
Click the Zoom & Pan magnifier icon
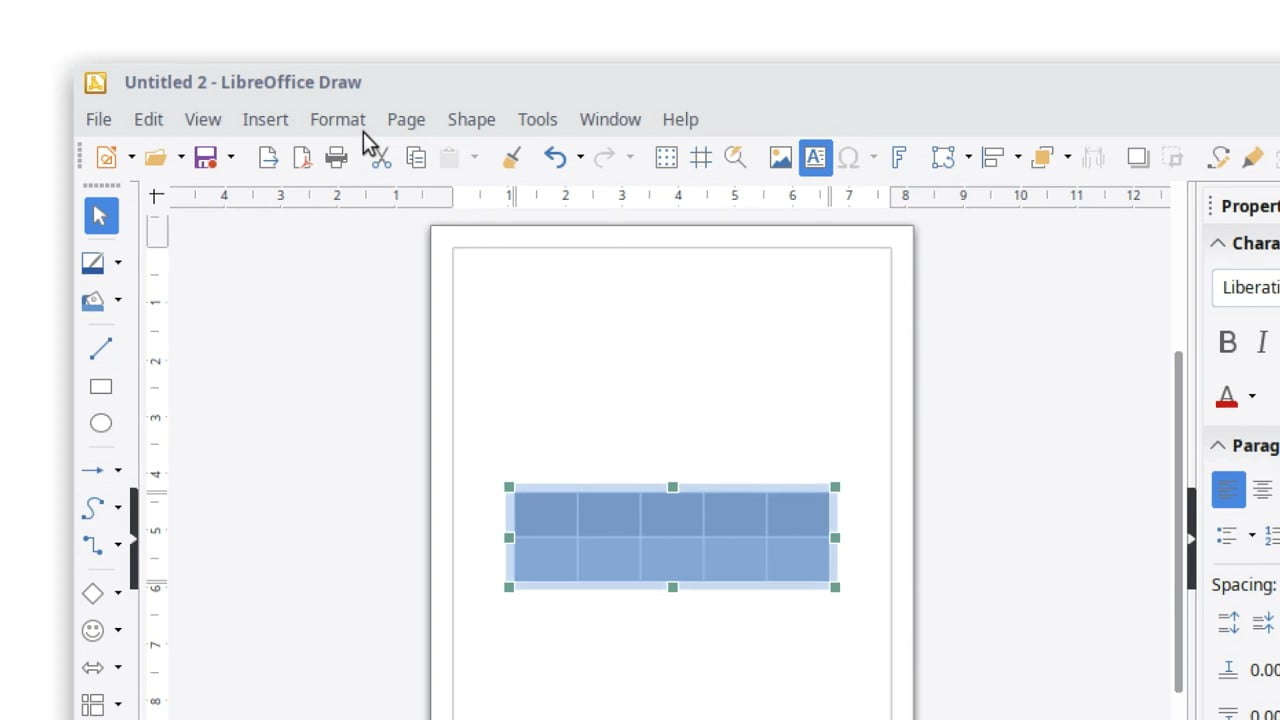pyautogui.click(x=735, y=157)
